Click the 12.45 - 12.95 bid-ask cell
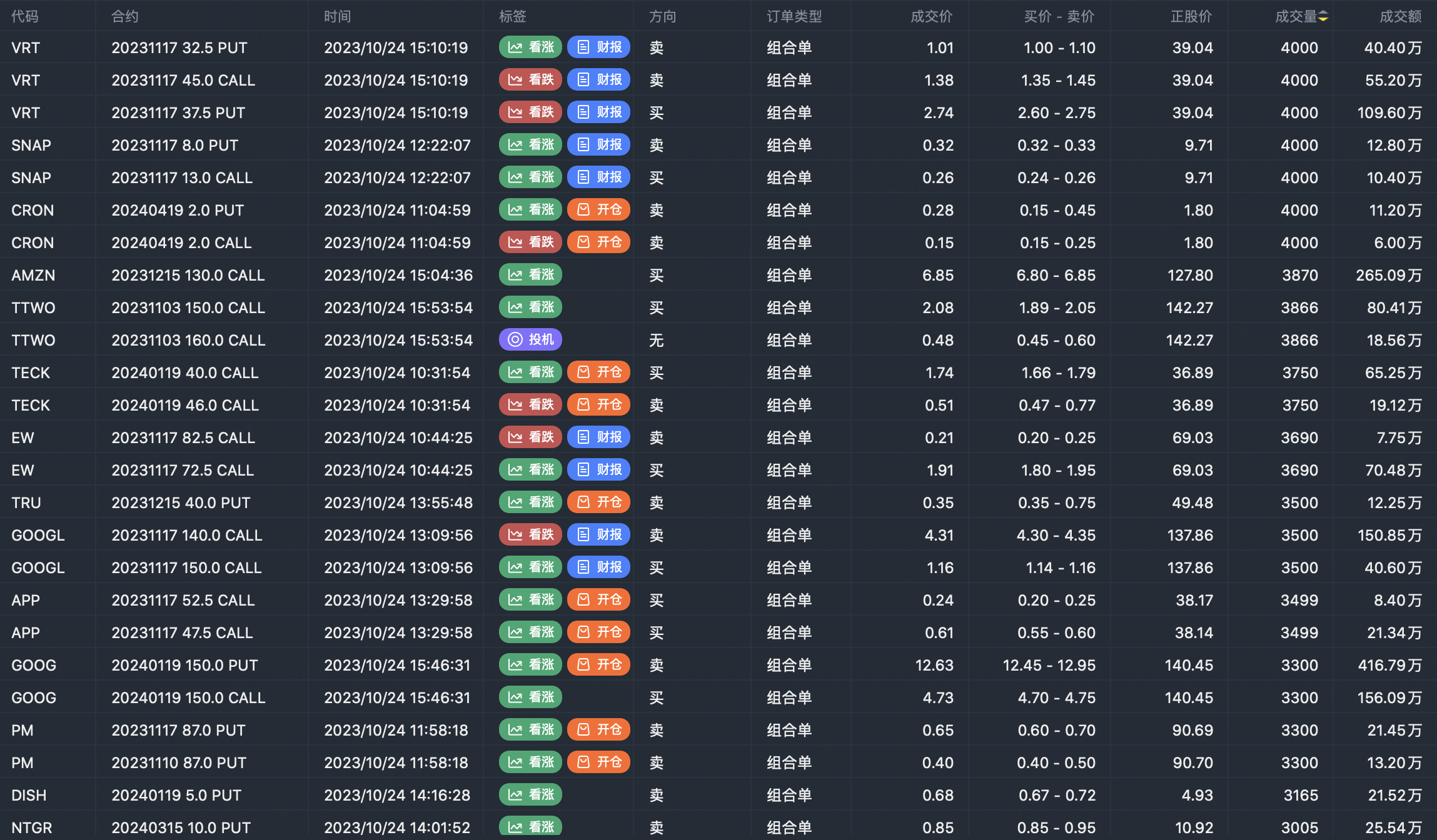1437x840 pixels. pos(1049,666)
